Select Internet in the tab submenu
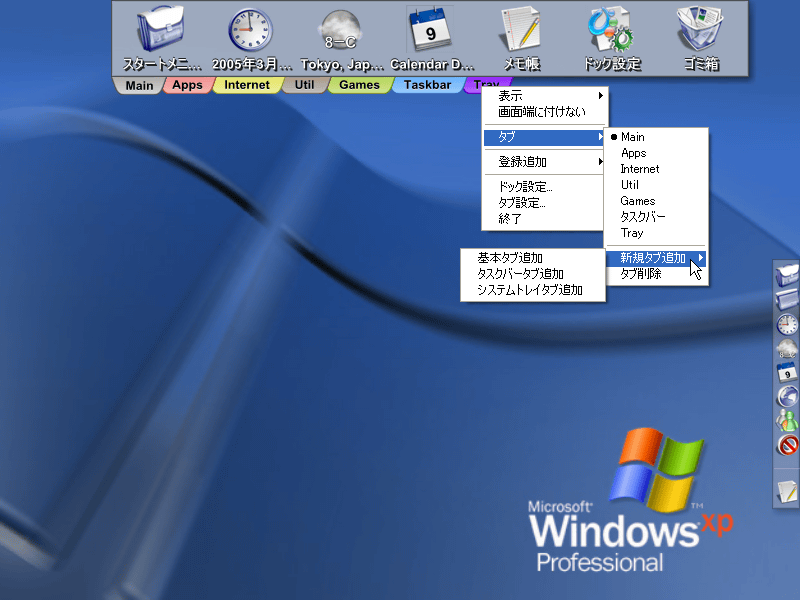This screenshot has height=600, width=800. click(656, 169)
